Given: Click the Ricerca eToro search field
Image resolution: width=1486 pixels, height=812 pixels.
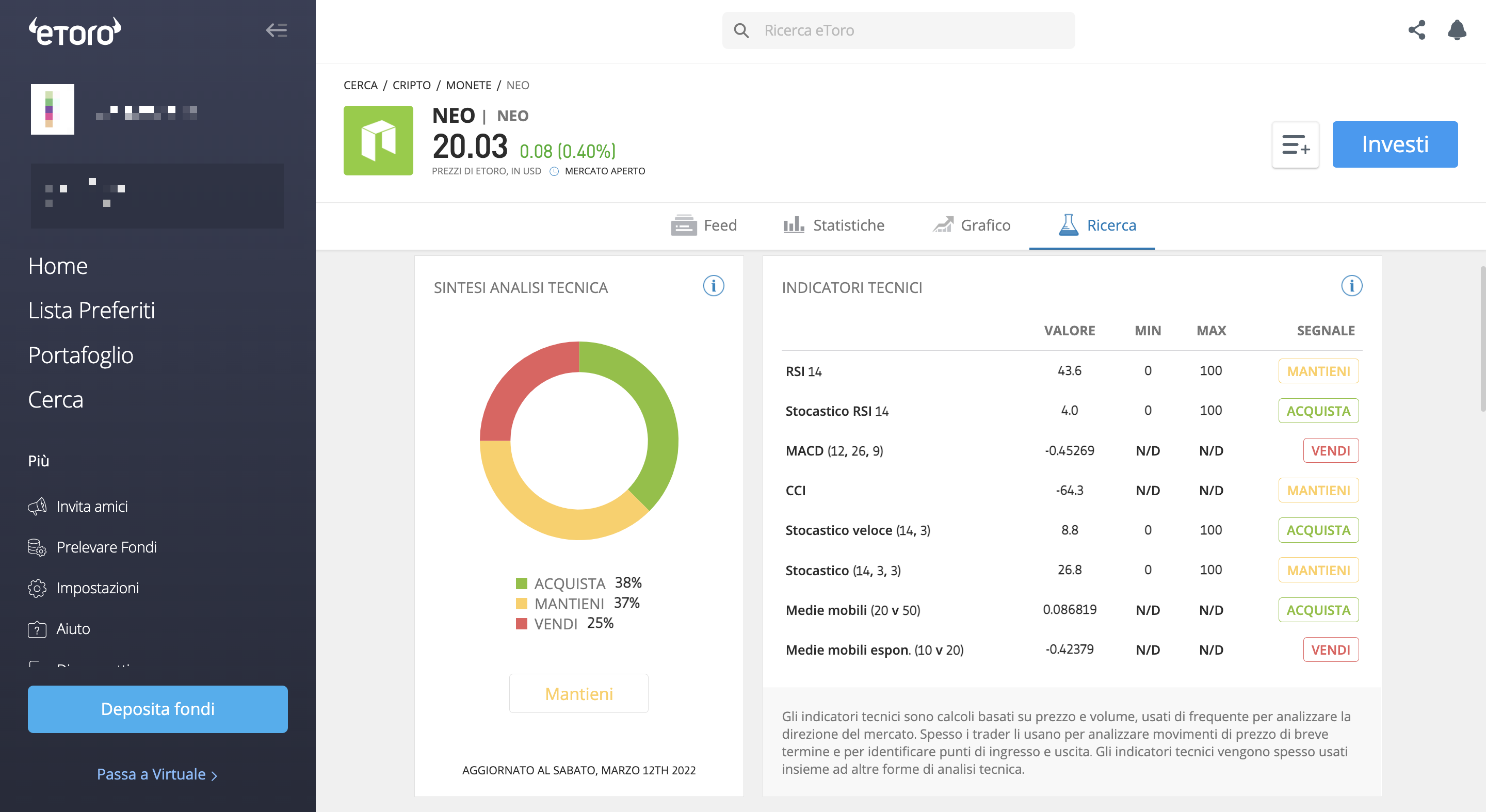Looking at the screenshot, I should point(898,30).
